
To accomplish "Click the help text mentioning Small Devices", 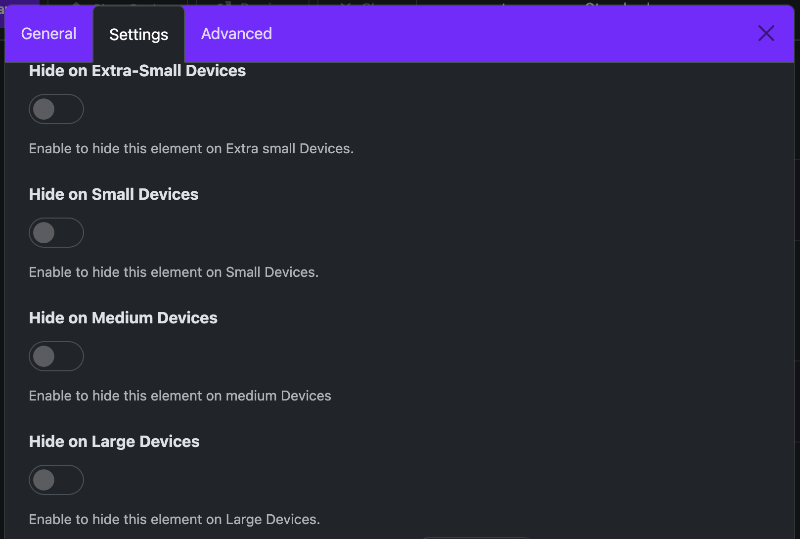I will click(x=174, y=272).
